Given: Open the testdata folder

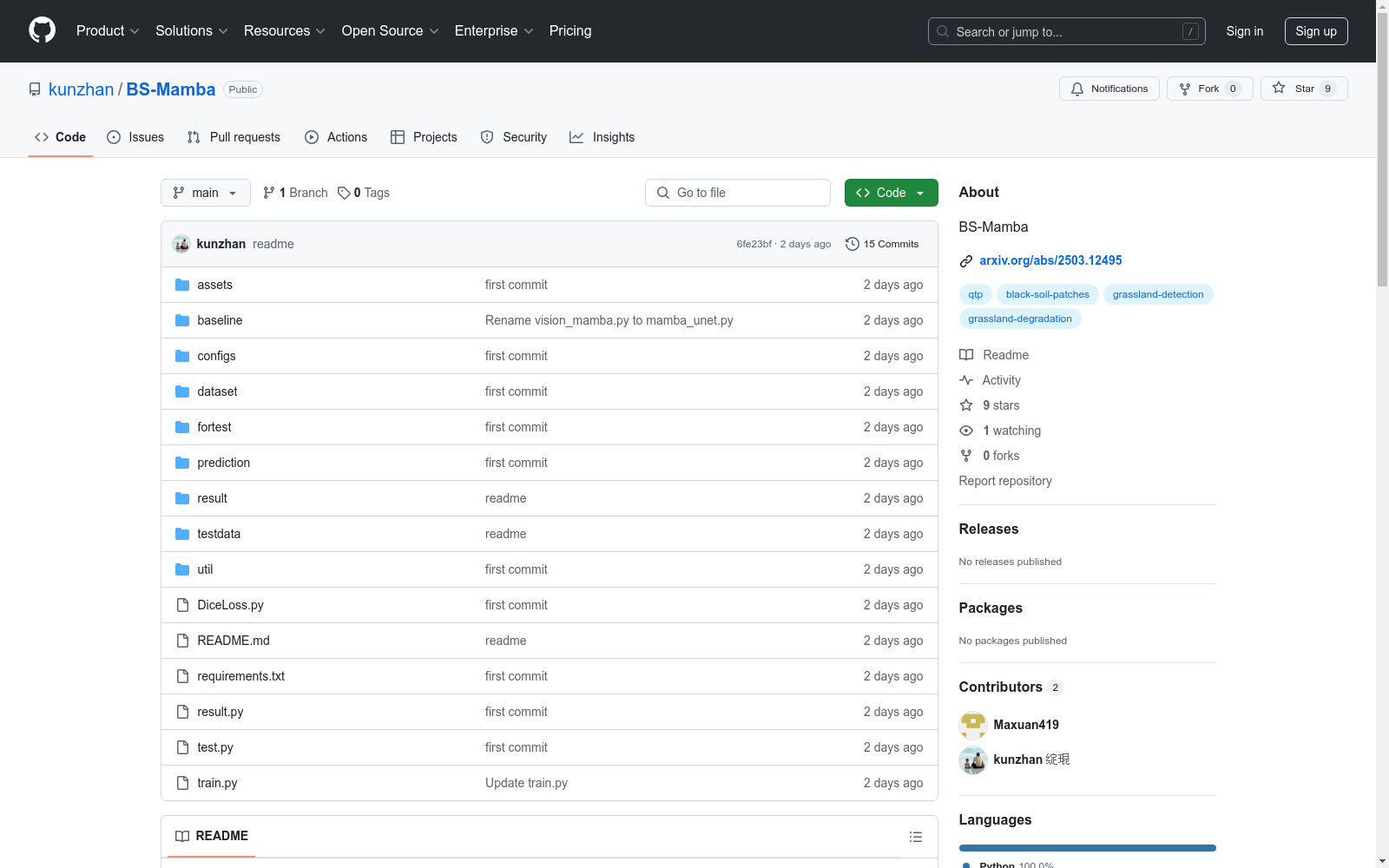Looking at the screenshot, I should point(219,534).
